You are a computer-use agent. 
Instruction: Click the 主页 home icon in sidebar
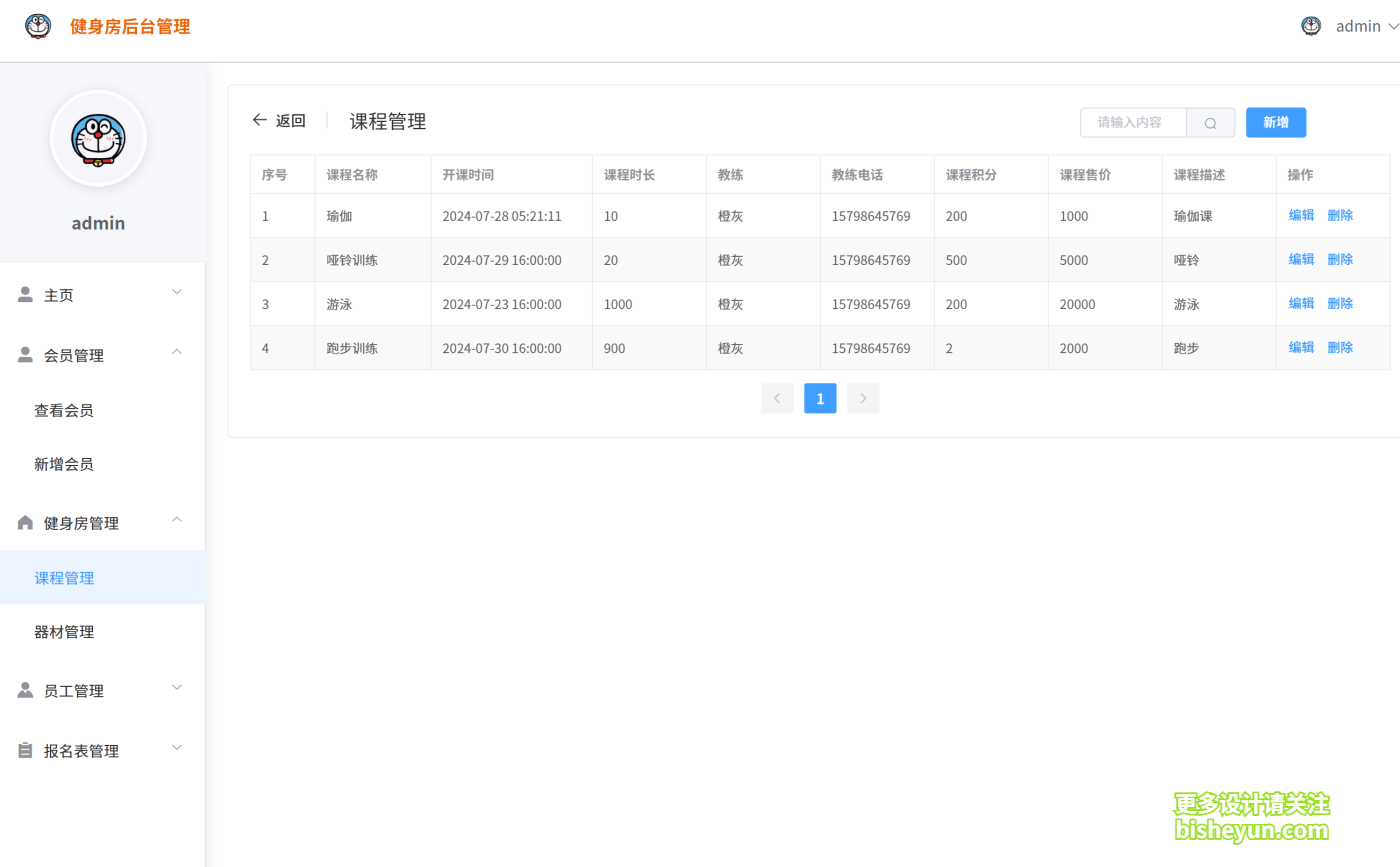pyautogui.click(x=24, y=294)
